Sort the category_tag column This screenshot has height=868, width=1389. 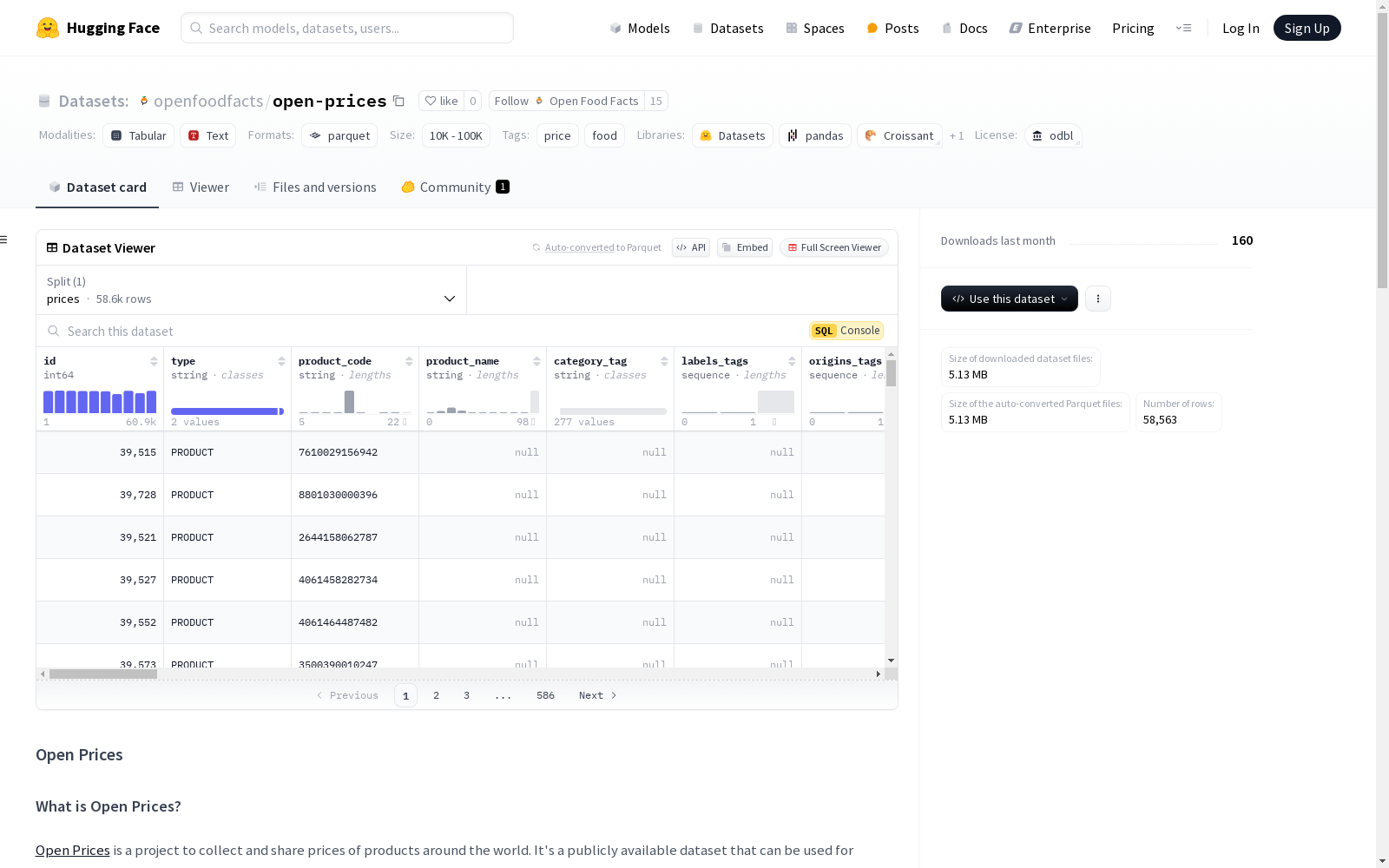click(x=664, y=361)
